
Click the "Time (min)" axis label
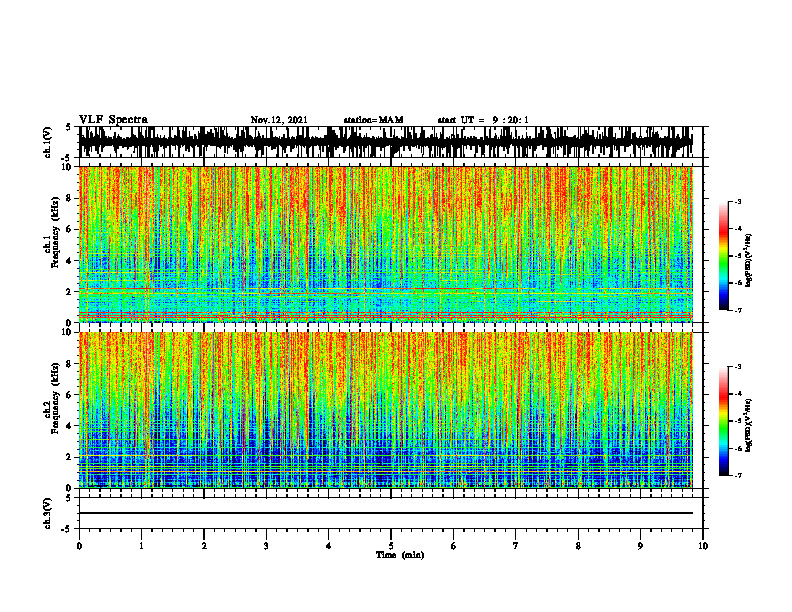click(400, 555)
